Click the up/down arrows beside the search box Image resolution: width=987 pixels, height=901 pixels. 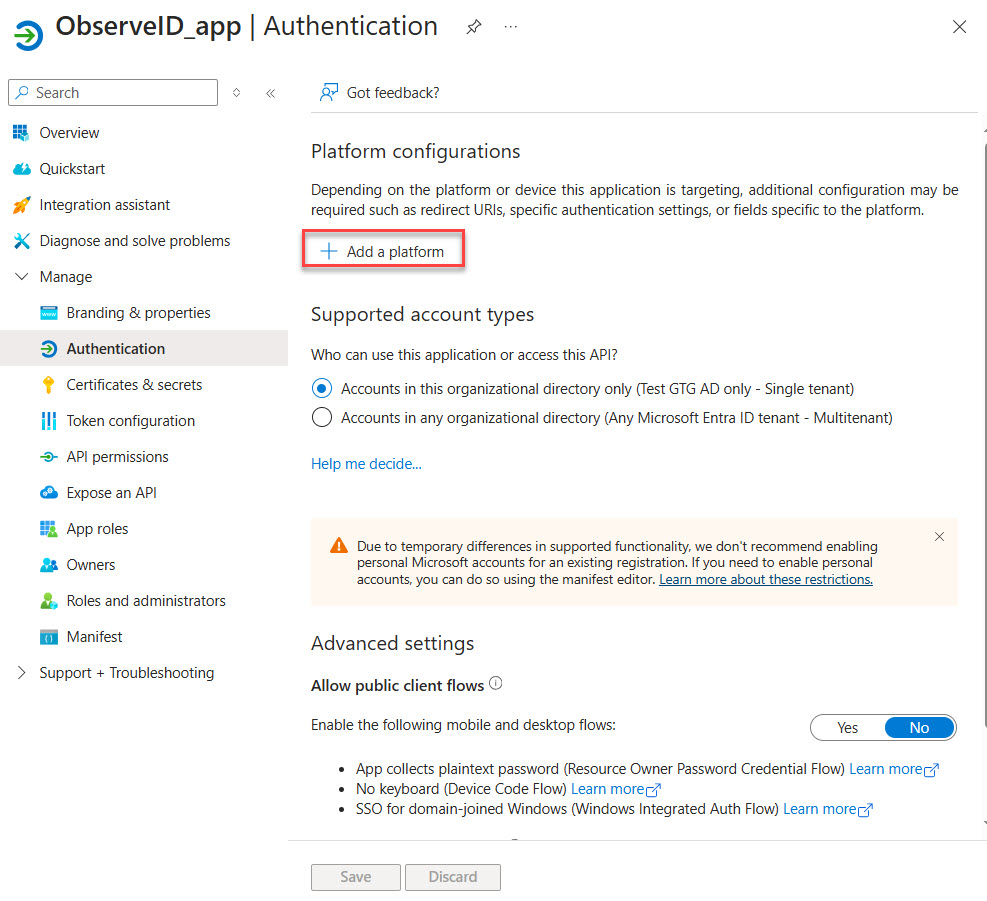tap(236, 93)
